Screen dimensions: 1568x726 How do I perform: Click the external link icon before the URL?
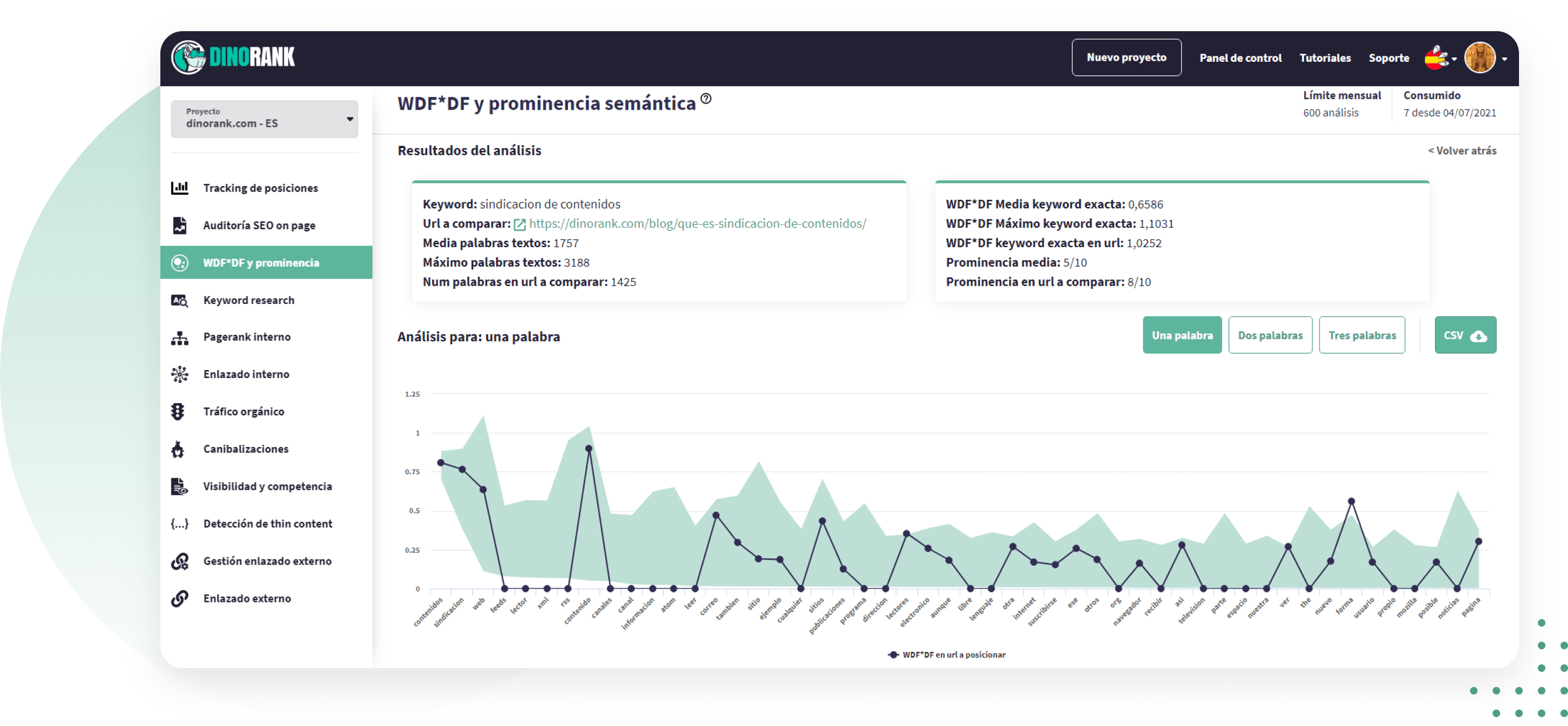tap(520, 224)
